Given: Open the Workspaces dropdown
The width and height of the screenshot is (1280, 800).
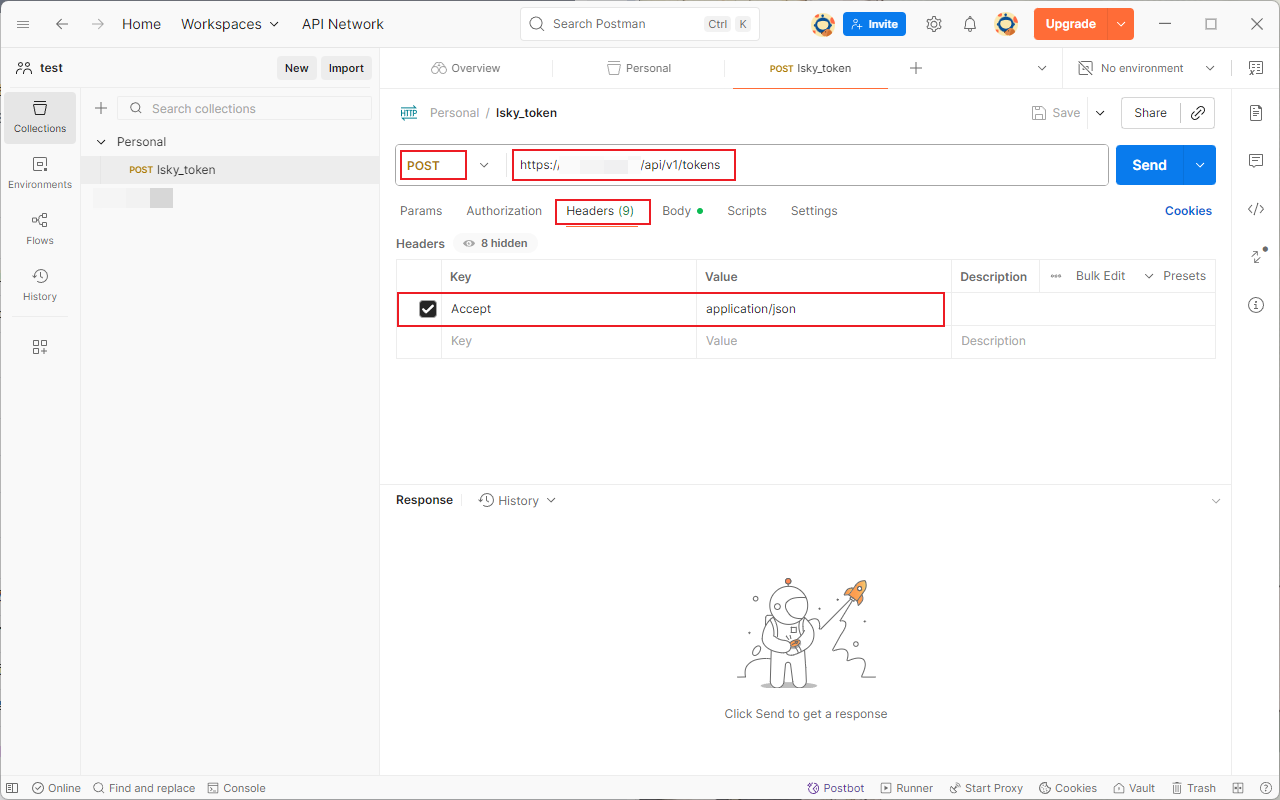Looking at the screenshot, I should (230, 24).
